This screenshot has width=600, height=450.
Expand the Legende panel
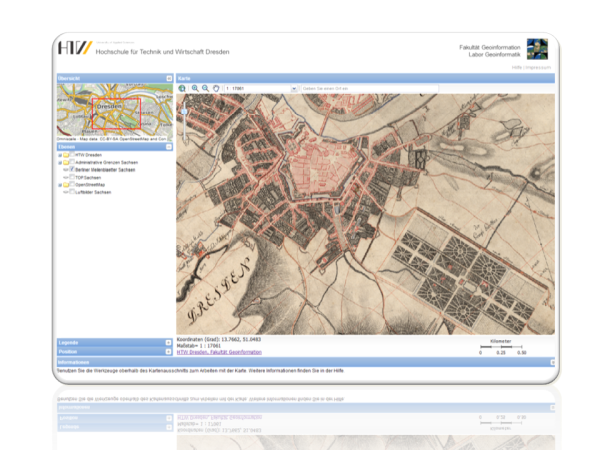click(x=168, y=342)
